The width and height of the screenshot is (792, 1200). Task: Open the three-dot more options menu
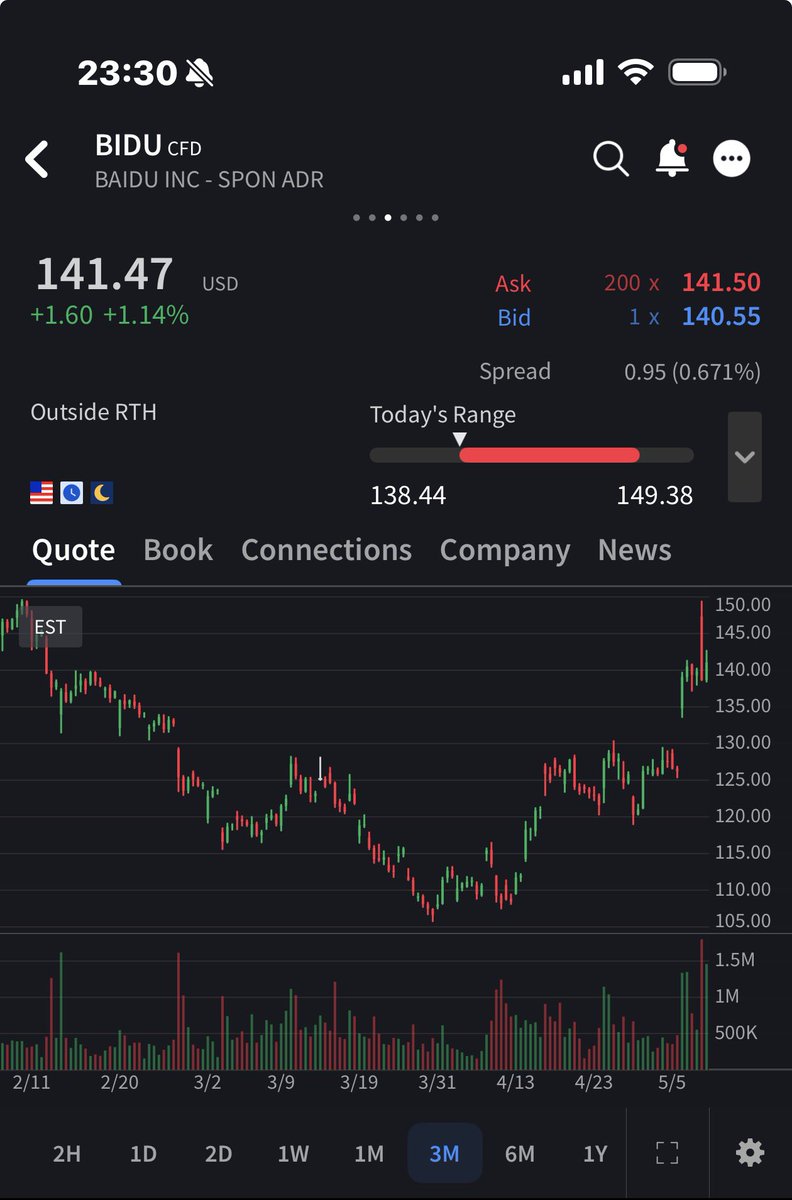point(732,158)
